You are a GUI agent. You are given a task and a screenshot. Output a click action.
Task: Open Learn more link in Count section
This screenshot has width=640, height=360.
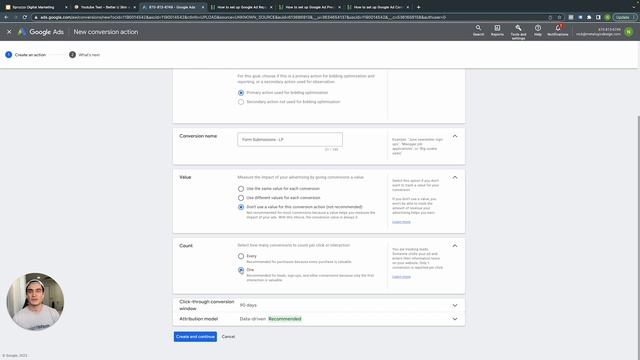[401, 277]
